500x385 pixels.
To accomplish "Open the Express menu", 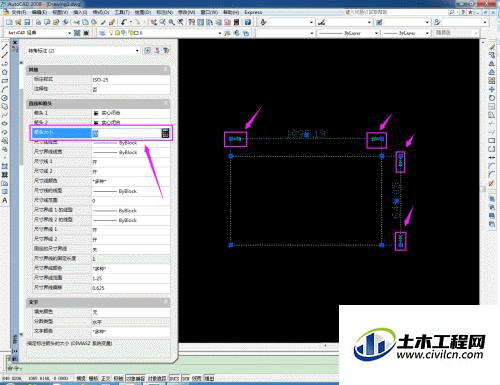I will pos(253,12).
